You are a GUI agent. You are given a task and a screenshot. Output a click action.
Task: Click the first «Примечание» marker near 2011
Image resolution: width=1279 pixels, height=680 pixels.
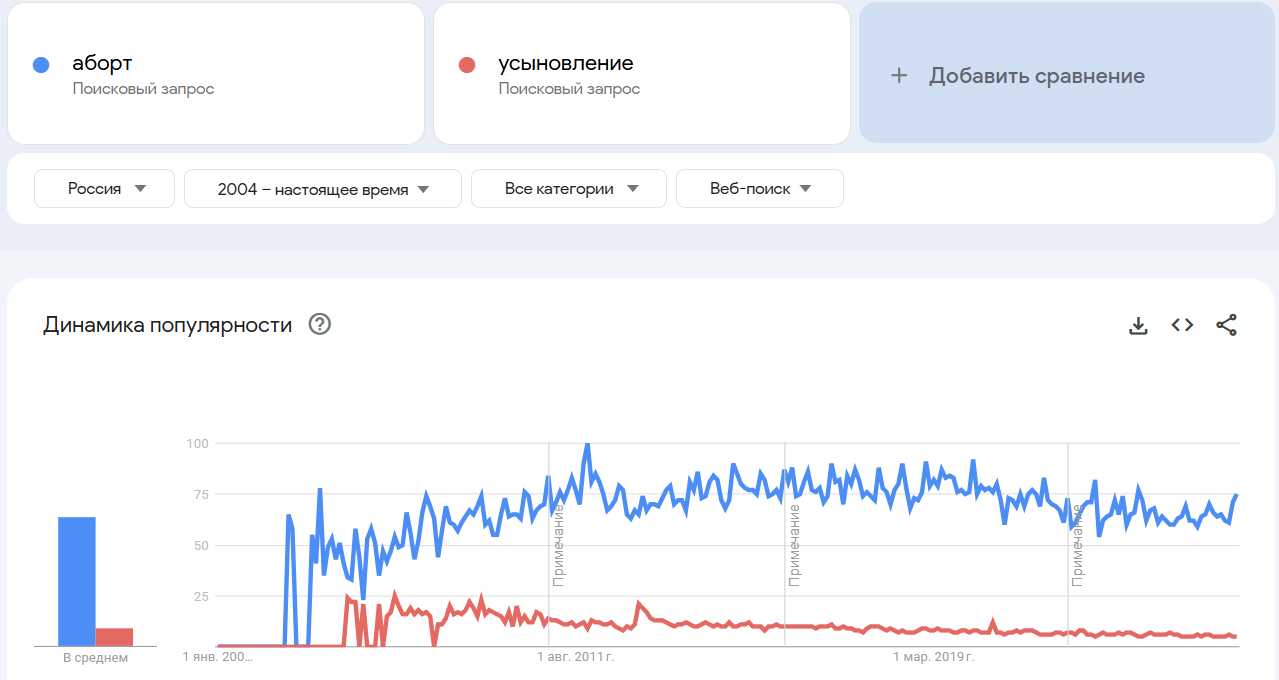point(559,545)
